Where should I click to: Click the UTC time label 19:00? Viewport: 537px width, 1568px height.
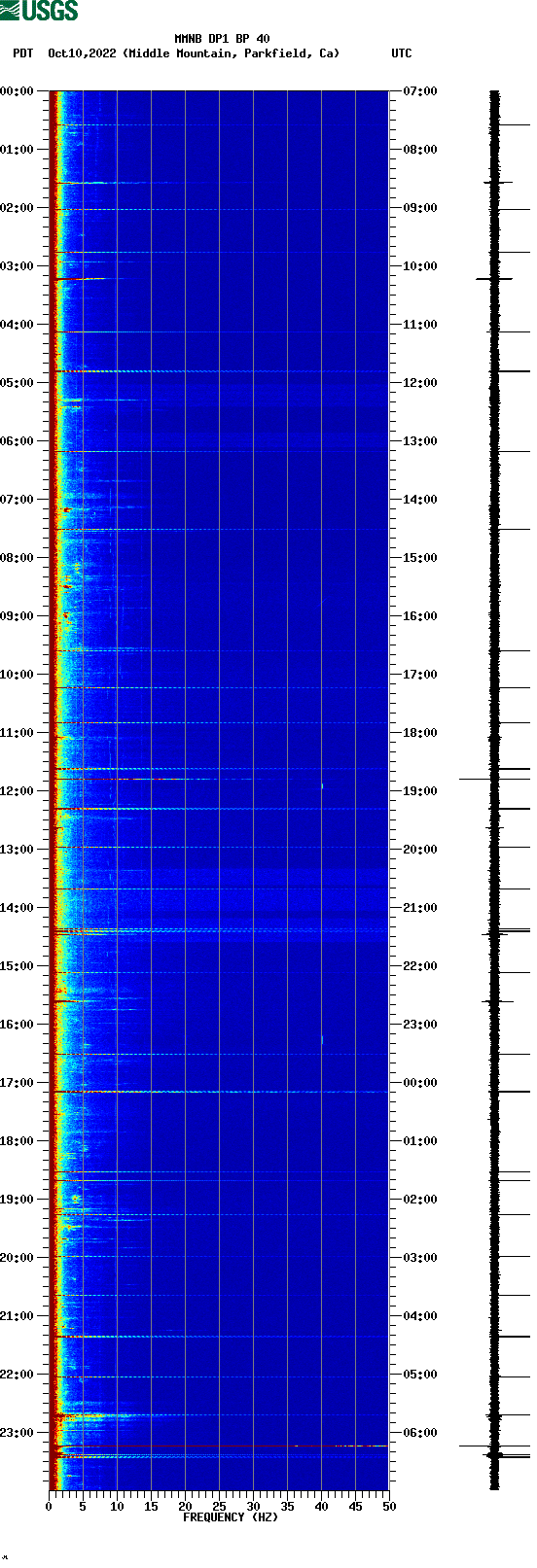pos(420,791)
